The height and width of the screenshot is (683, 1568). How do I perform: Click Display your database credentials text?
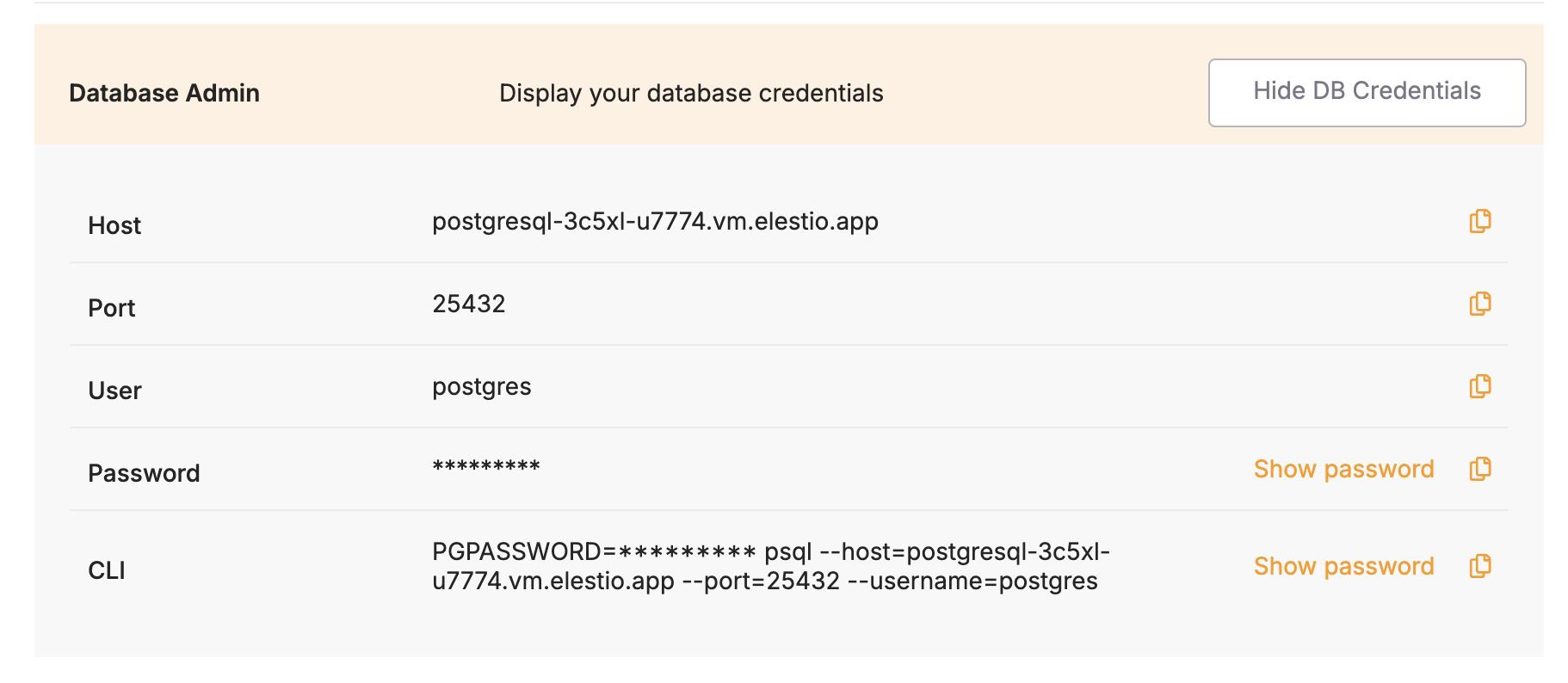(x=691, y=93)
